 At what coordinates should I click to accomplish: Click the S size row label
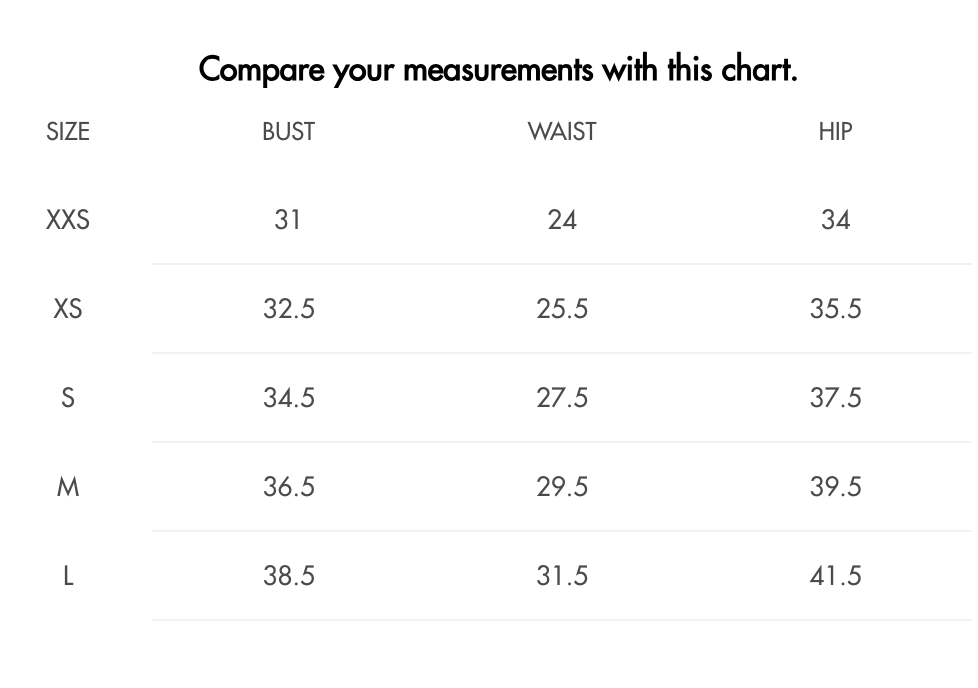[x=68, y=398]
